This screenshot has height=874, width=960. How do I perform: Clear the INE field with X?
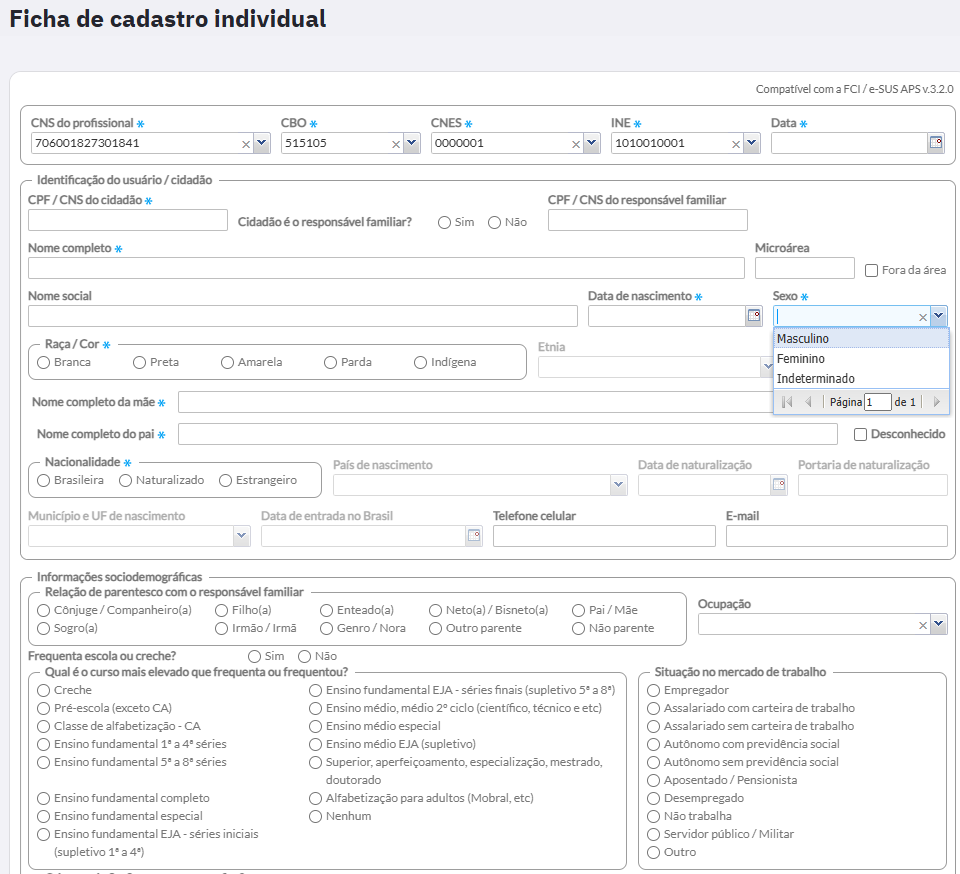tap(735, 144)
